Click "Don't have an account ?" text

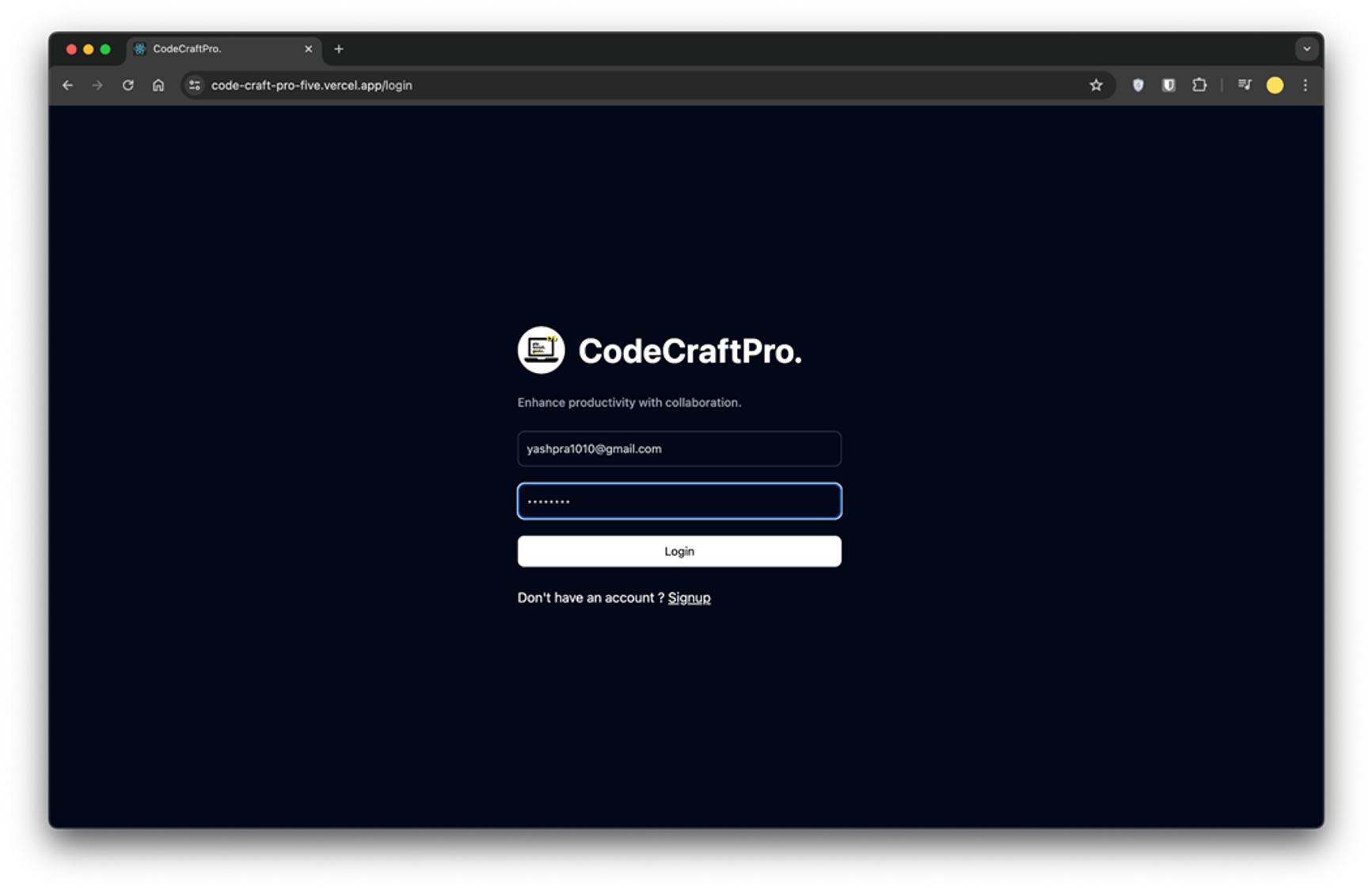click(591, 598)
